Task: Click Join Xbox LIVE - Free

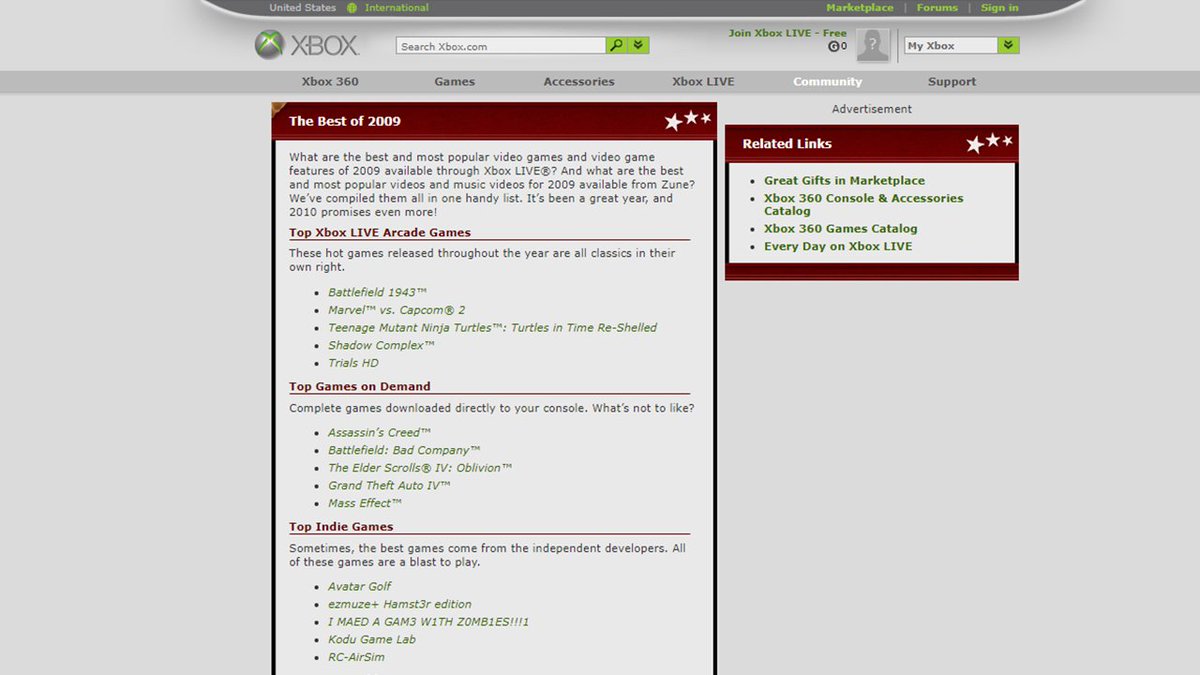Action: click(x=787, y=32)
